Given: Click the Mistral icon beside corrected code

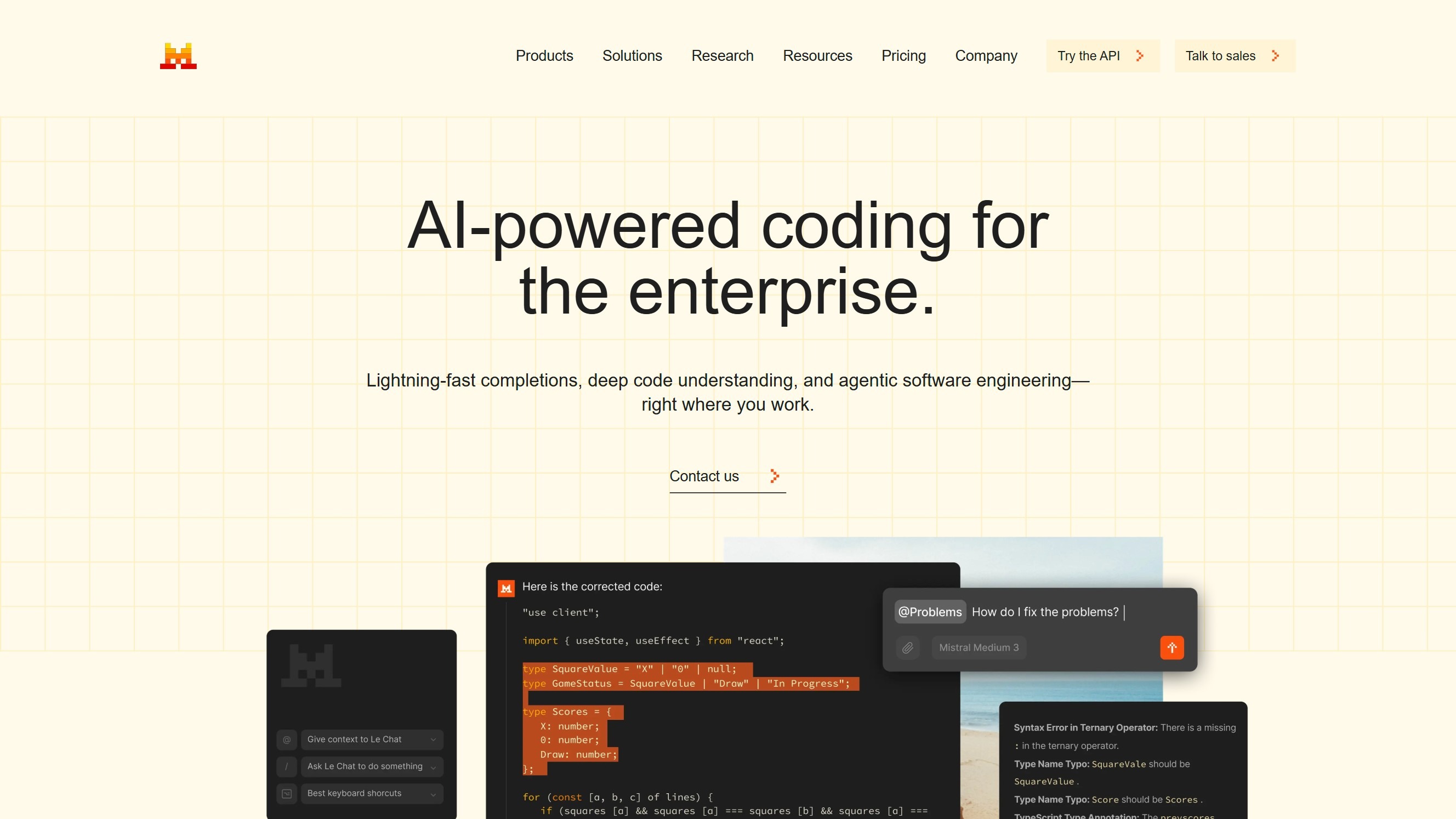Looking at the screenshot, I should click(x=506, y=588).
